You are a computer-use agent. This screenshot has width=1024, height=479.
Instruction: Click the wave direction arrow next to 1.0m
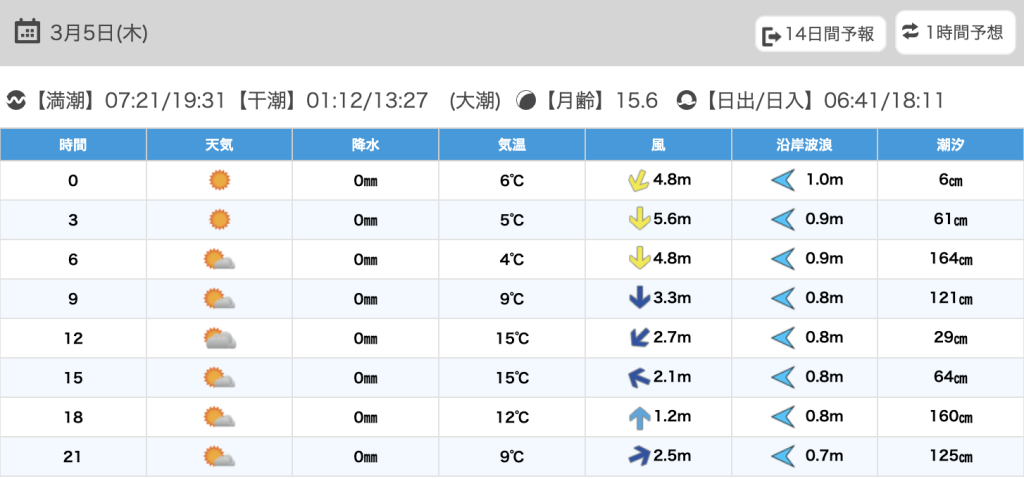(782, 180)
